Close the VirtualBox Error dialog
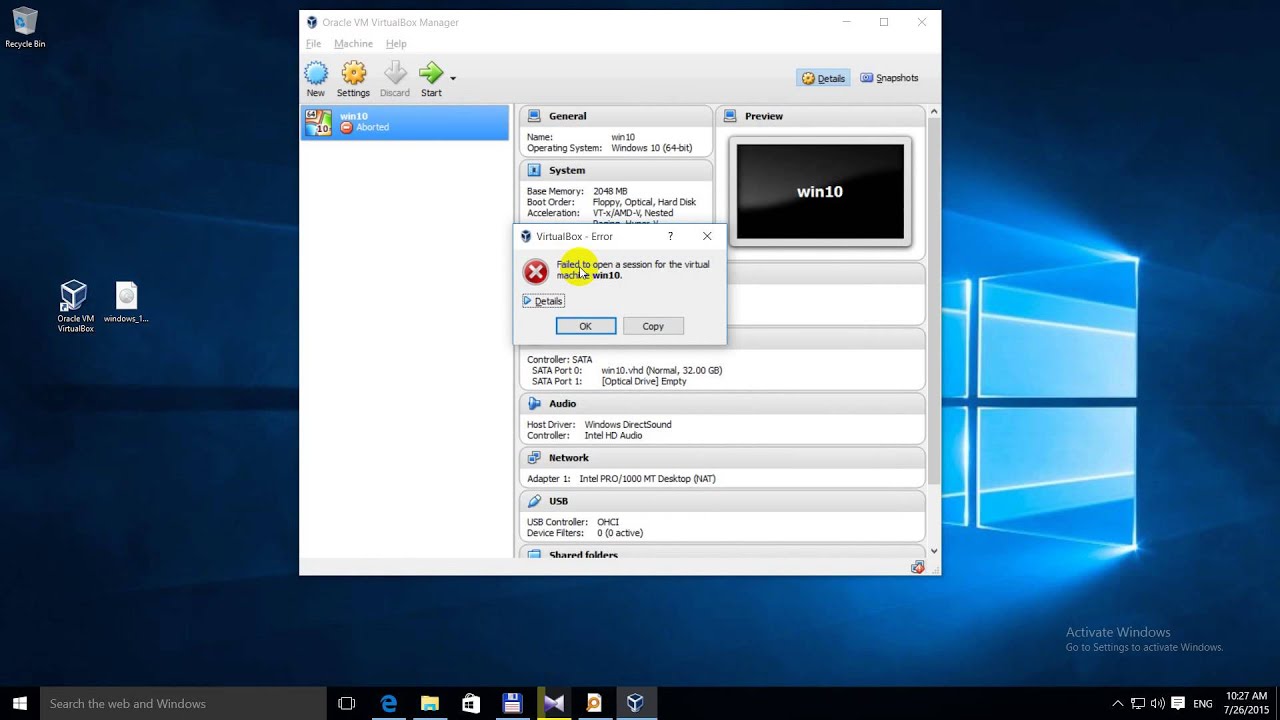The height and width of the screenshot is (720, 1280). pos(707,237)
